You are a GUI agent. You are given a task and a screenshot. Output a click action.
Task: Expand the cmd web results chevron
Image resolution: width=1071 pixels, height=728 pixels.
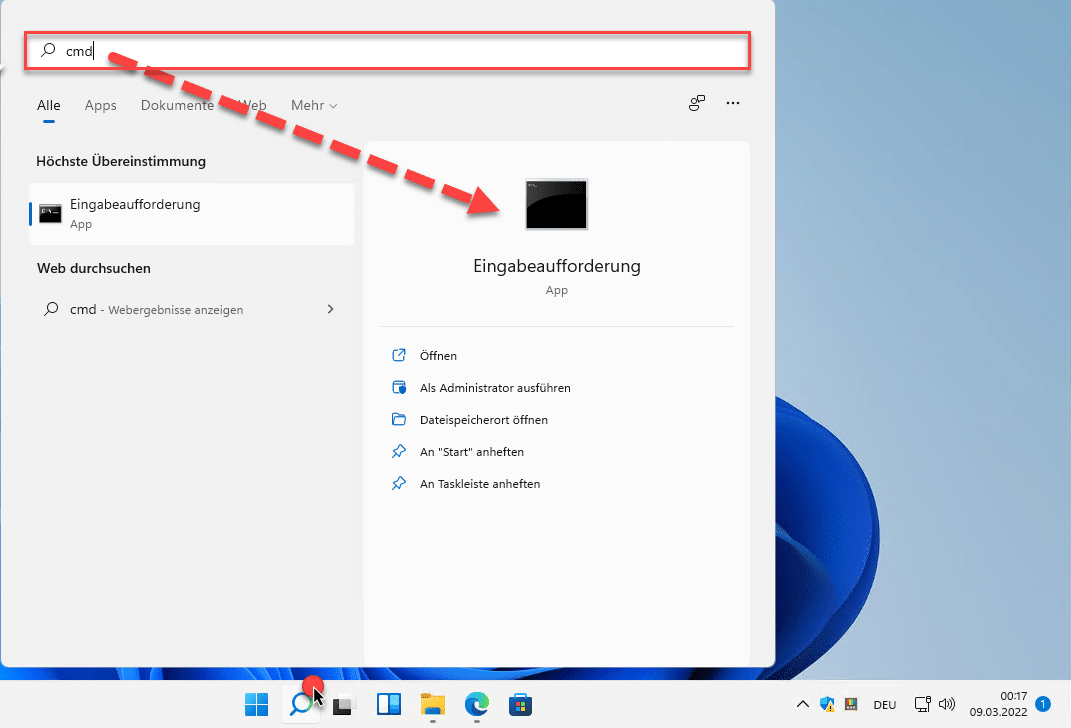click(x=331, y=309)
